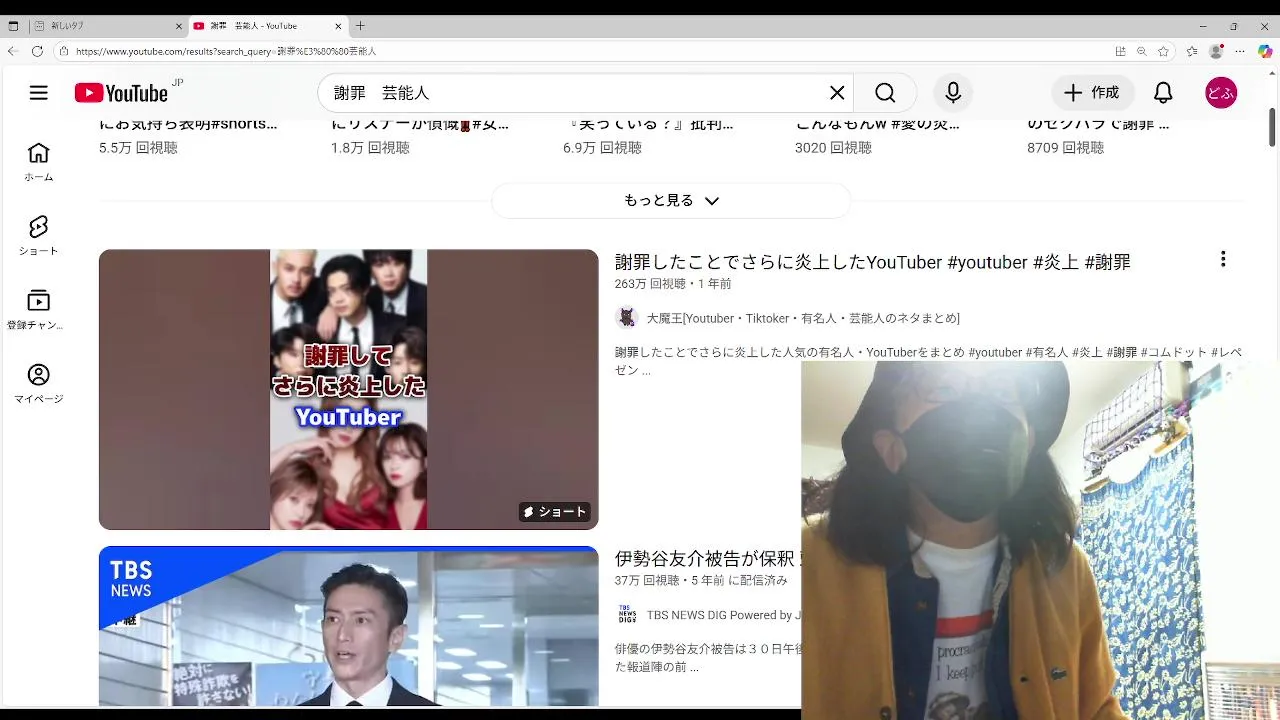This screenshot has height=720, width=1280.
Task: Click the YouTube logo
Action: [121, 93]
